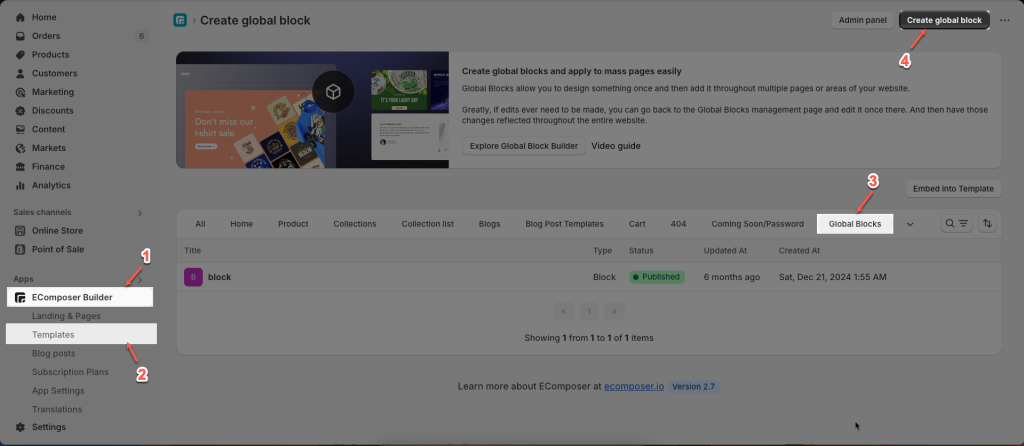Click the Updated At column header
This screenshot has height=446, width=1024.
[x=725, y=251]
